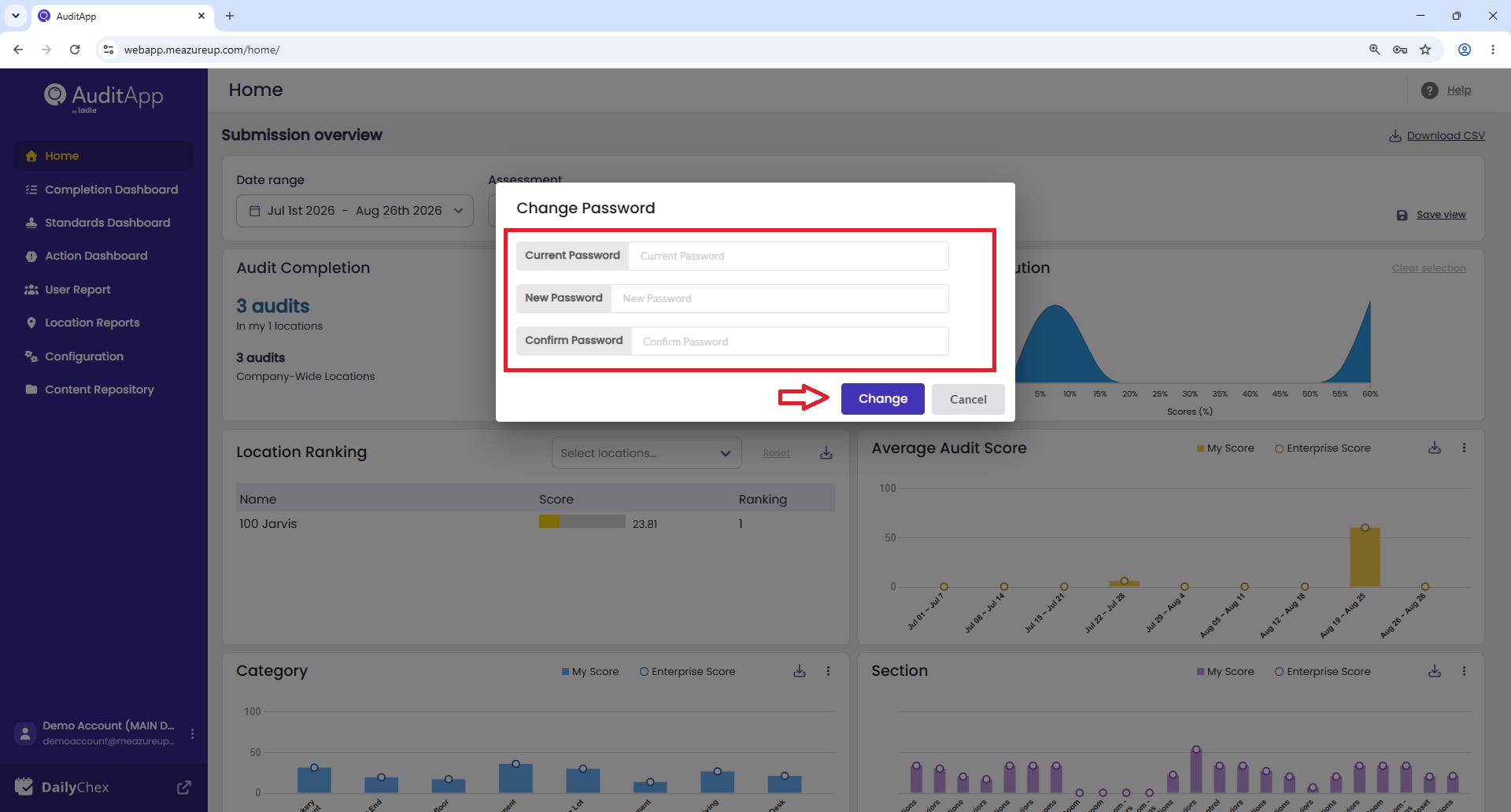This screenshot has width=1511, height=812.
Task: Close the AuditApp tab
Action: pos(201,16)
